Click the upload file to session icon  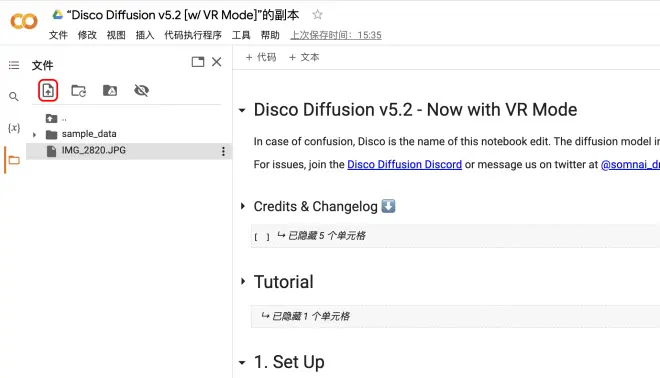48,91
